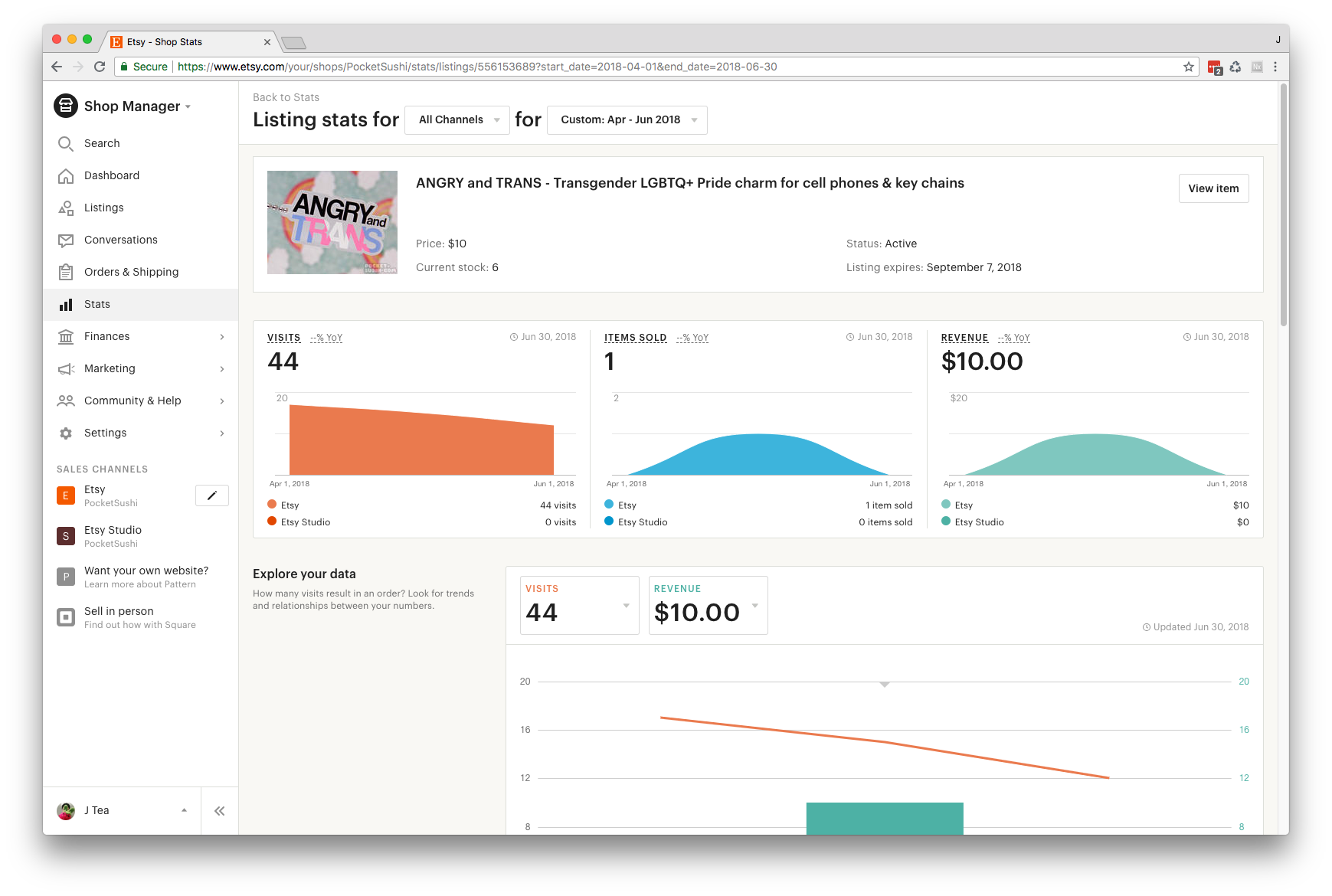The image size is (1332, 896).
Task: Click Find out how with Square link
Action: (x=140, y=625)
